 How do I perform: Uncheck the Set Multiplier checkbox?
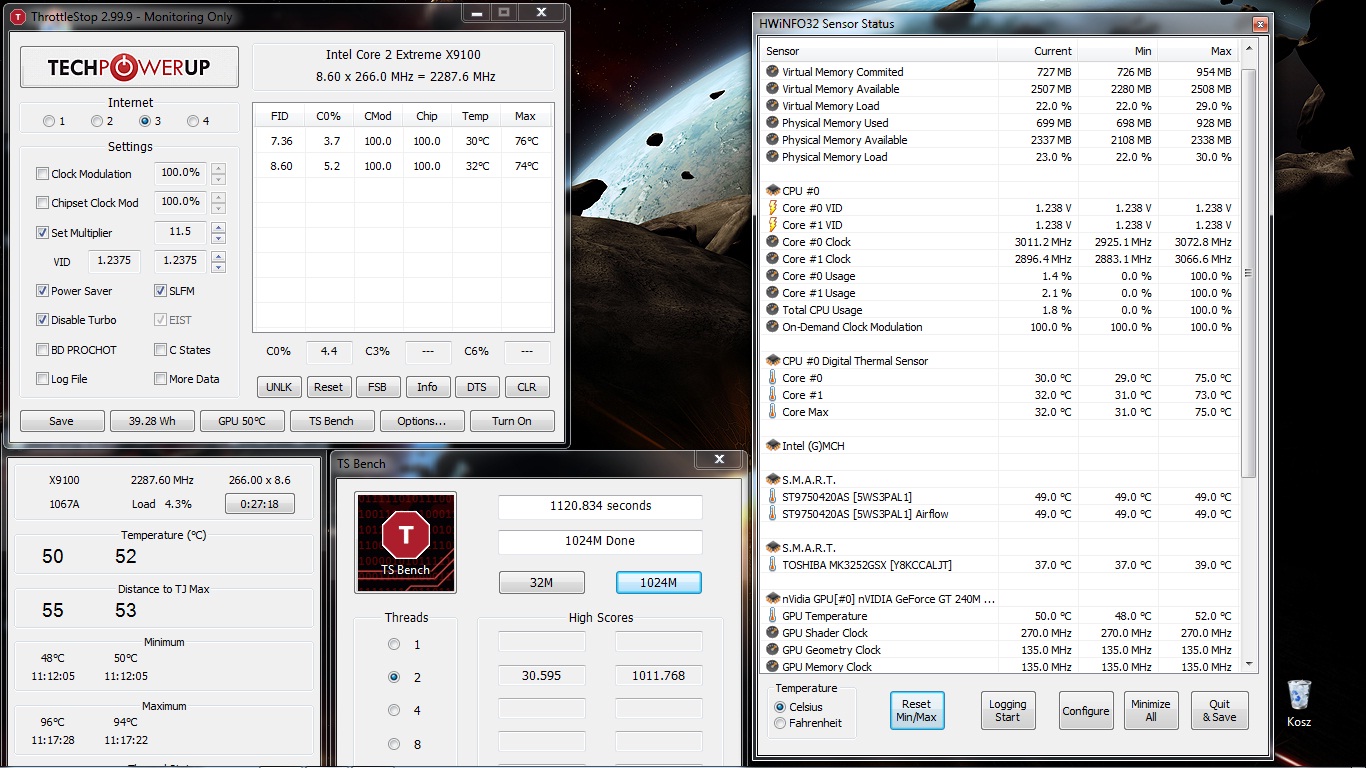(x=42, y=233)
